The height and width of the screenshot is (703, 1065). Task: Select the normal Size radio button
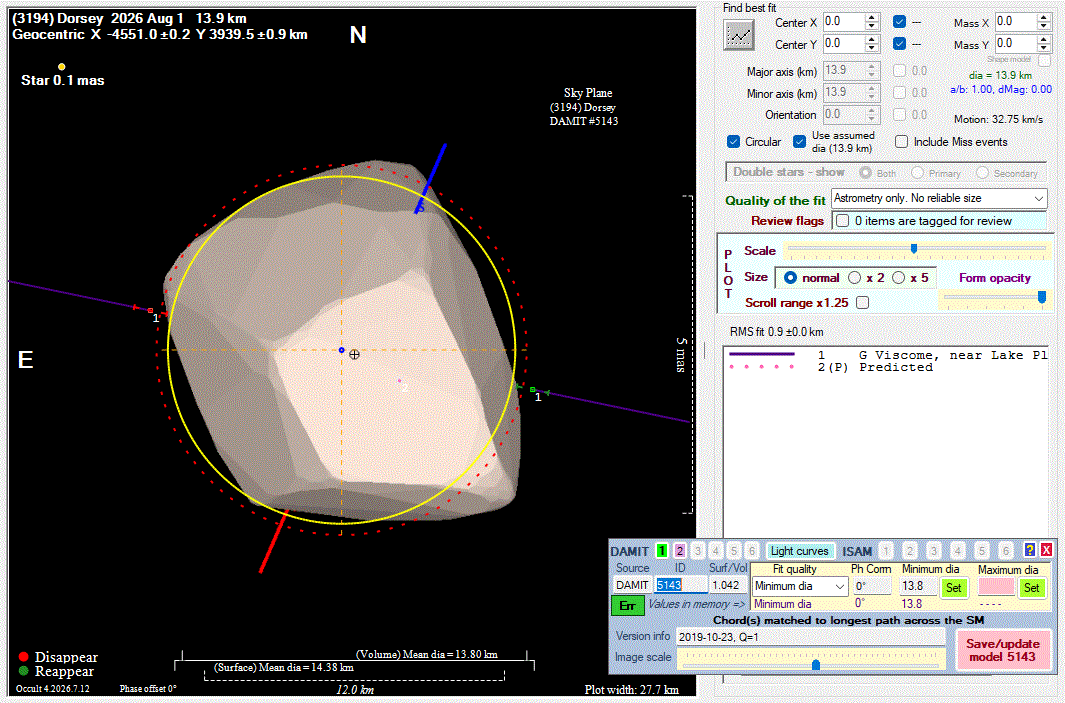pyautogui.click(x=790, y=278)
